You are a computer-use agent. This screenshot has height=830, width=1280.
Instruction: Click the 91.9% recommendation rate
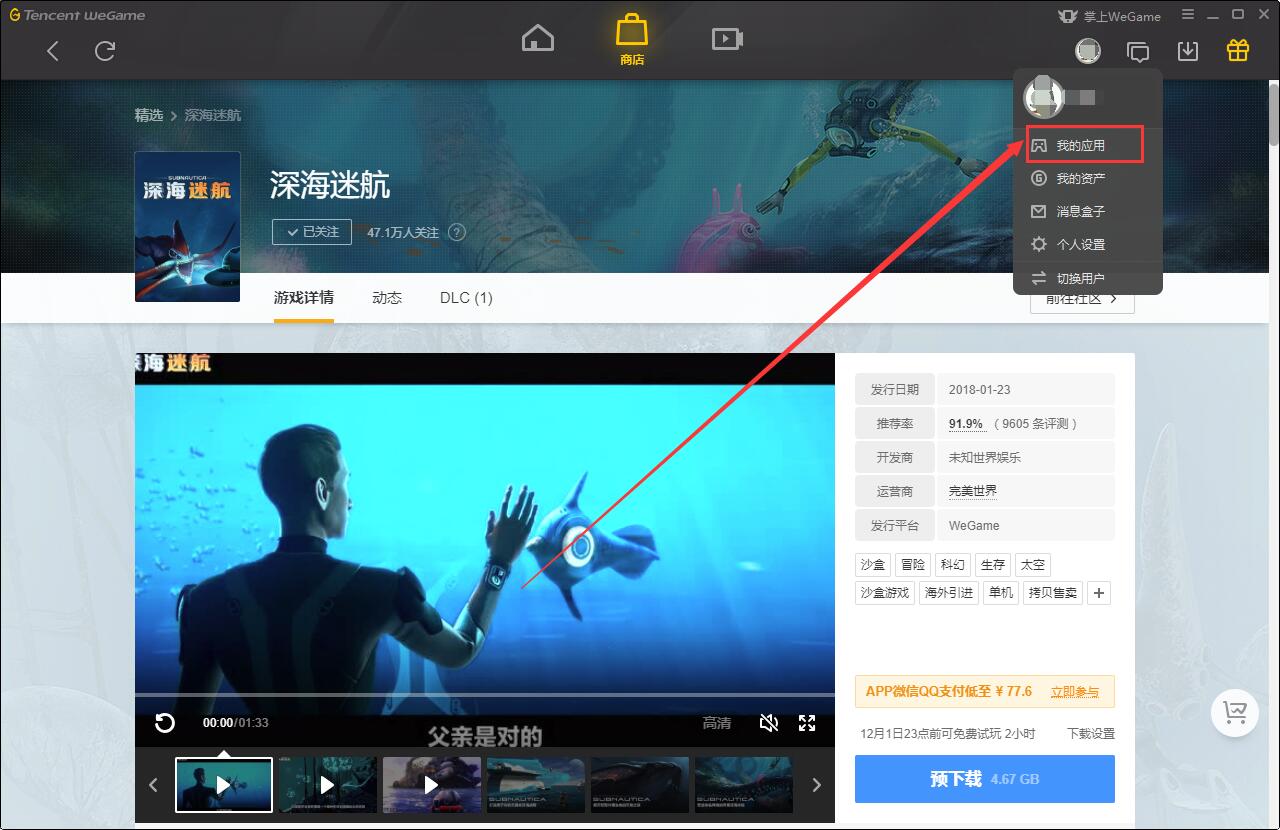[966, 424]
